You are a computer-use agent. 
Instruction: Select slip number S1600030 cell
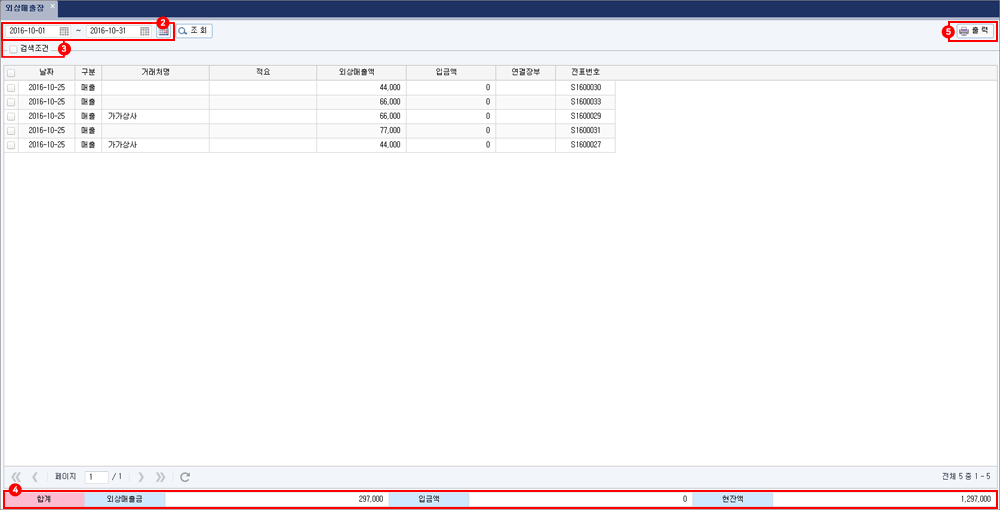pyautogui.click(x=585, y=87)
